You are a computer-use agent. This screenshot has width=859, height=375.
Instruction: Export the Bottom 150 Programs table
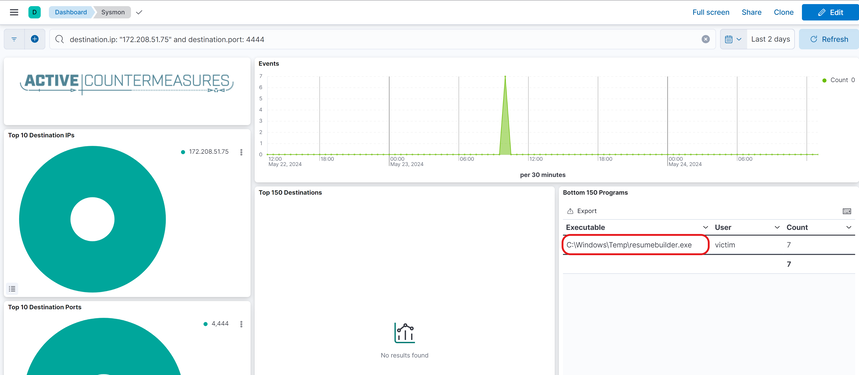click(582, 211)
